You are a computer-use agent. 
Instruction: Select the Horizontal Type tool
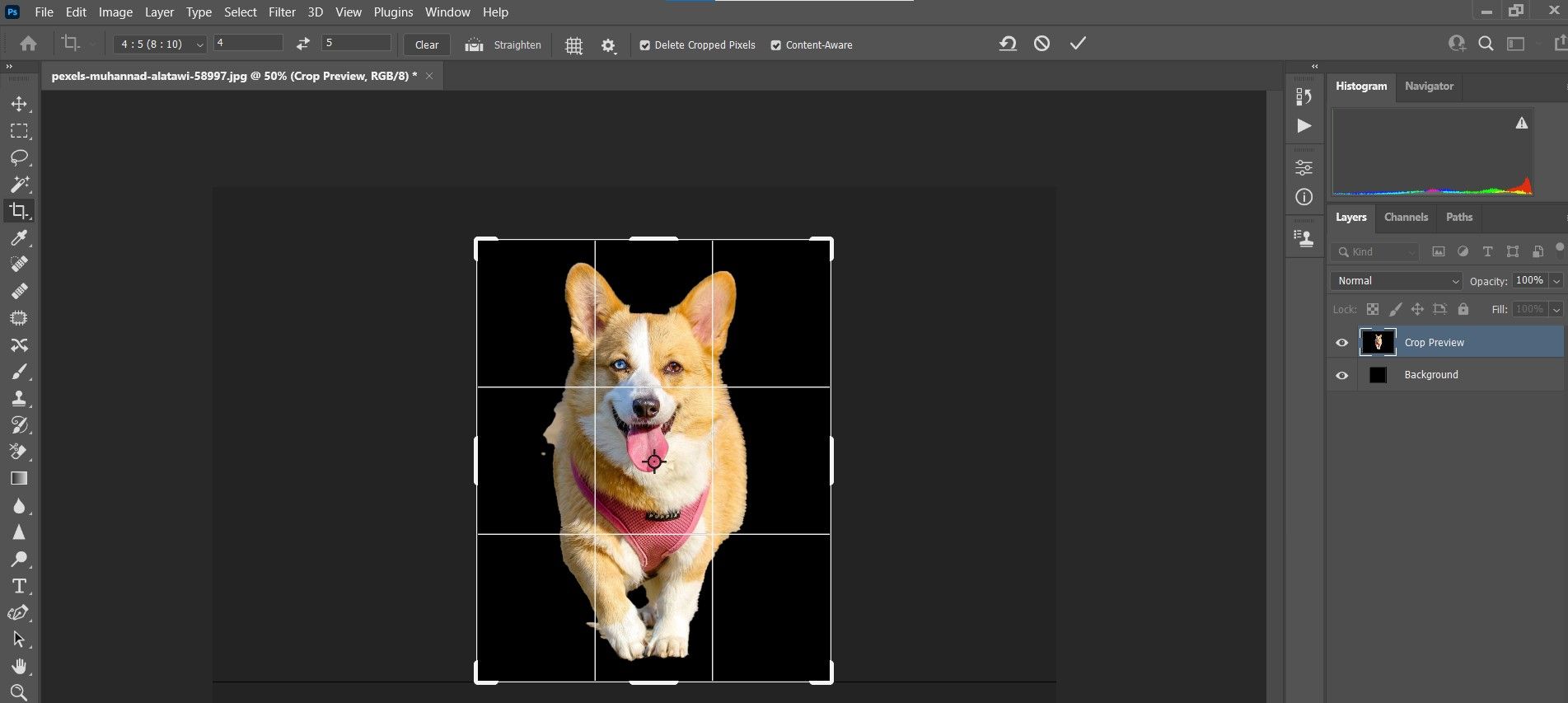(x=19, y=586)
